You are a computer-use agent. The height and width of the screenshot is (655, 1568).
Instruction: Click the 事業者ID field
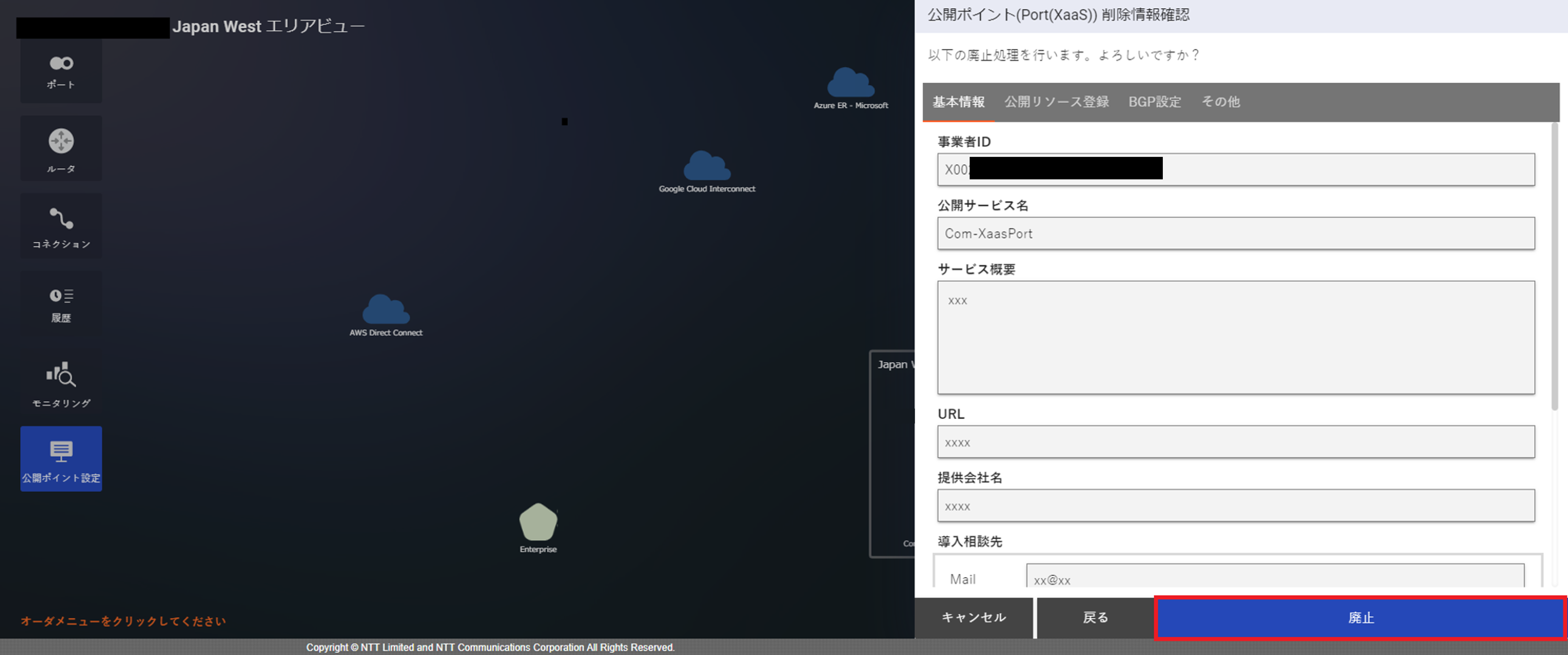(x=1236, y=169)
